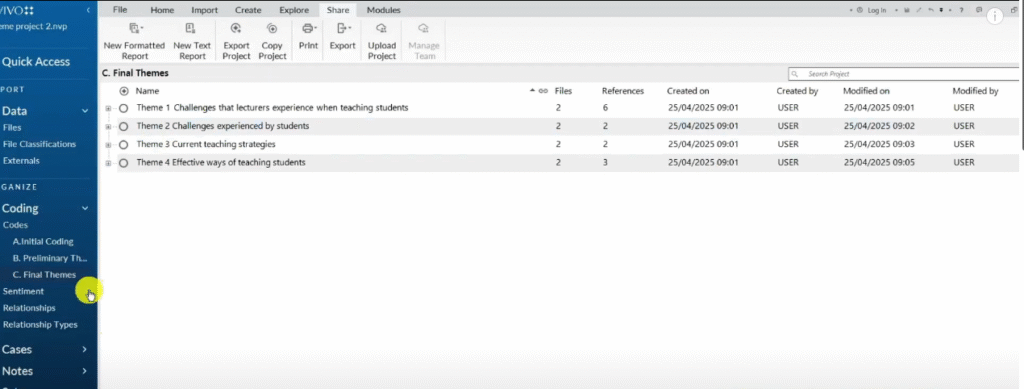Screen dimensions: 1024x389
Task: Select the circle for Theme 2 row
Action: (123, 127)
